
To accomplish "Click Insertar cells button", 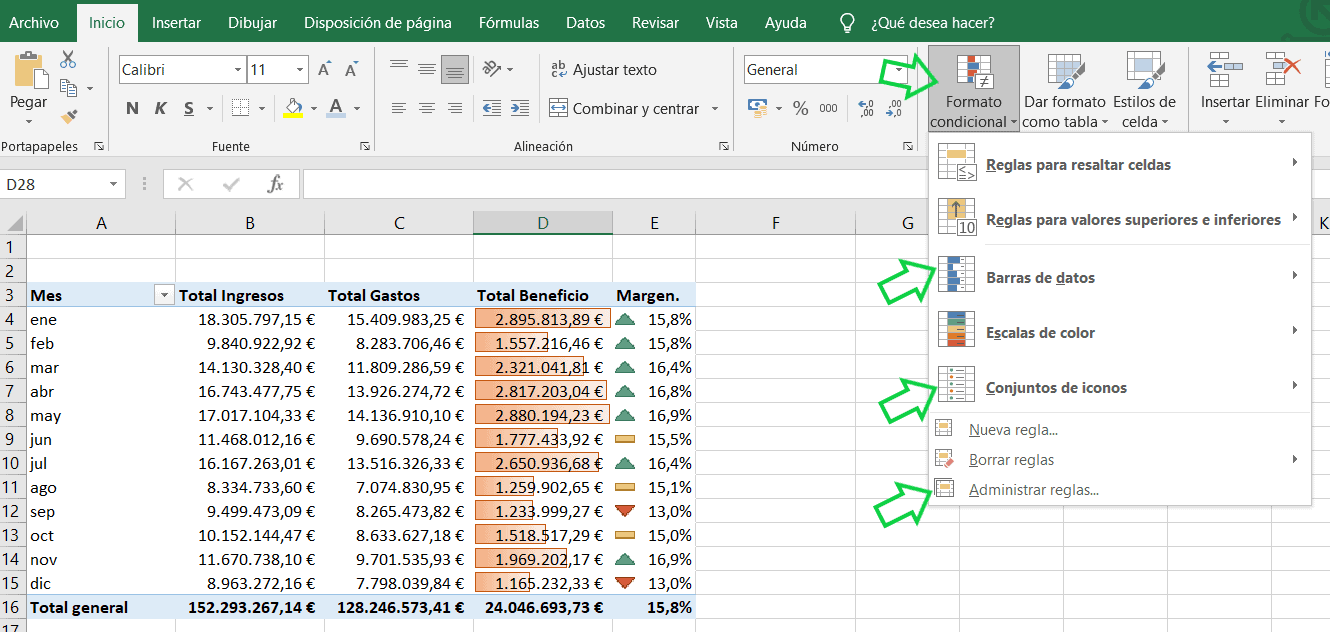I will 1225,90.
